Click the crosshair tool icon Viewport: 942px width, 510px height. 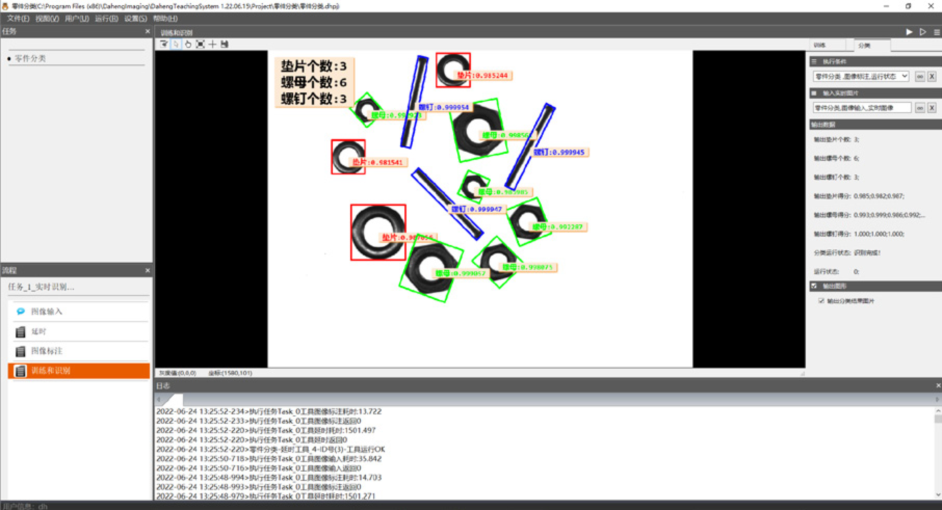[x=213, y=44]
